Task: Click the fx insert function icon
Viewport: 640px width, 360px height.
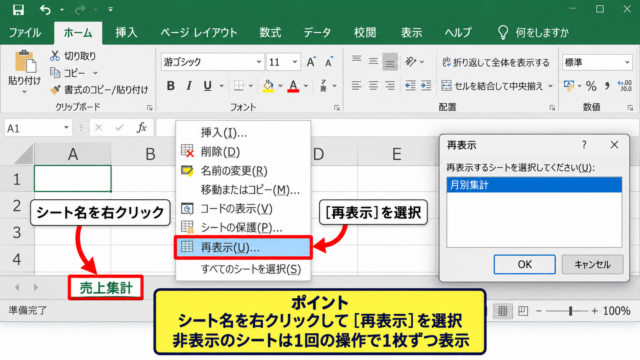Action: (x=142, y=128)
